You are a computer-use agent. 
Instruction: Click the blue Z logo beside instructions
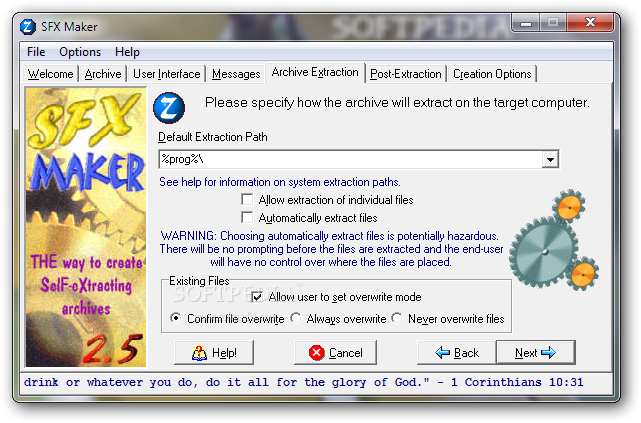169,108
